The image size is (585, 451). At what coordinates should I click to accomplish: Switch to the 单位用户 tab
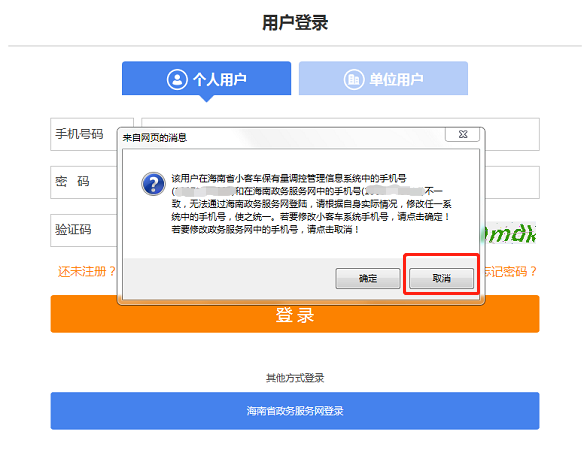(383, 78)
